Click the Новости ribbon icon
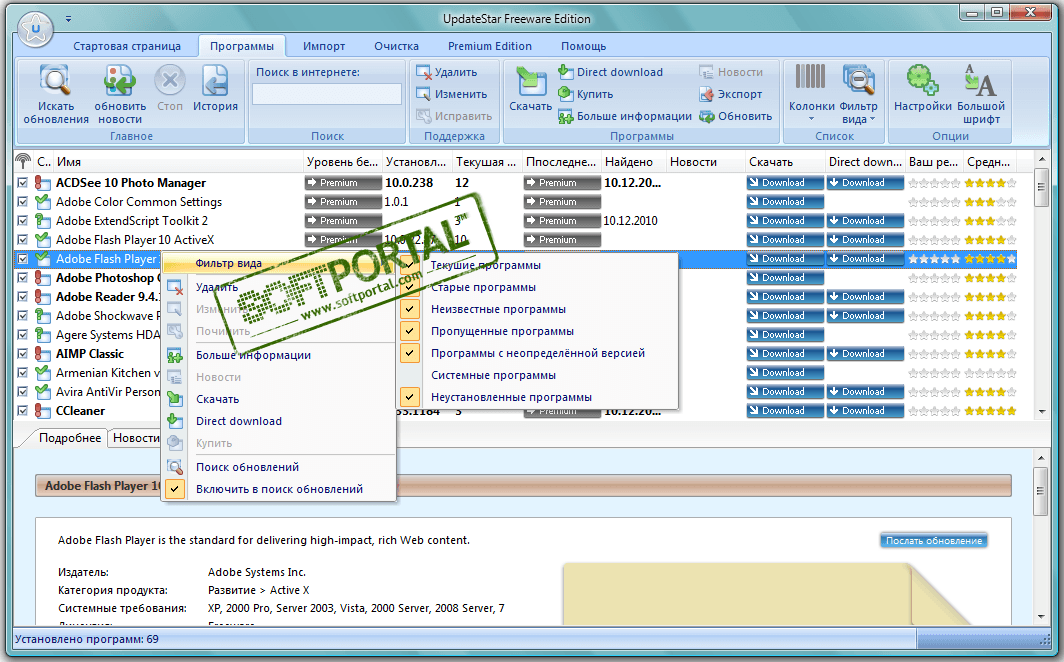The width and height of the screenshot is (1064, 662). 706,72
